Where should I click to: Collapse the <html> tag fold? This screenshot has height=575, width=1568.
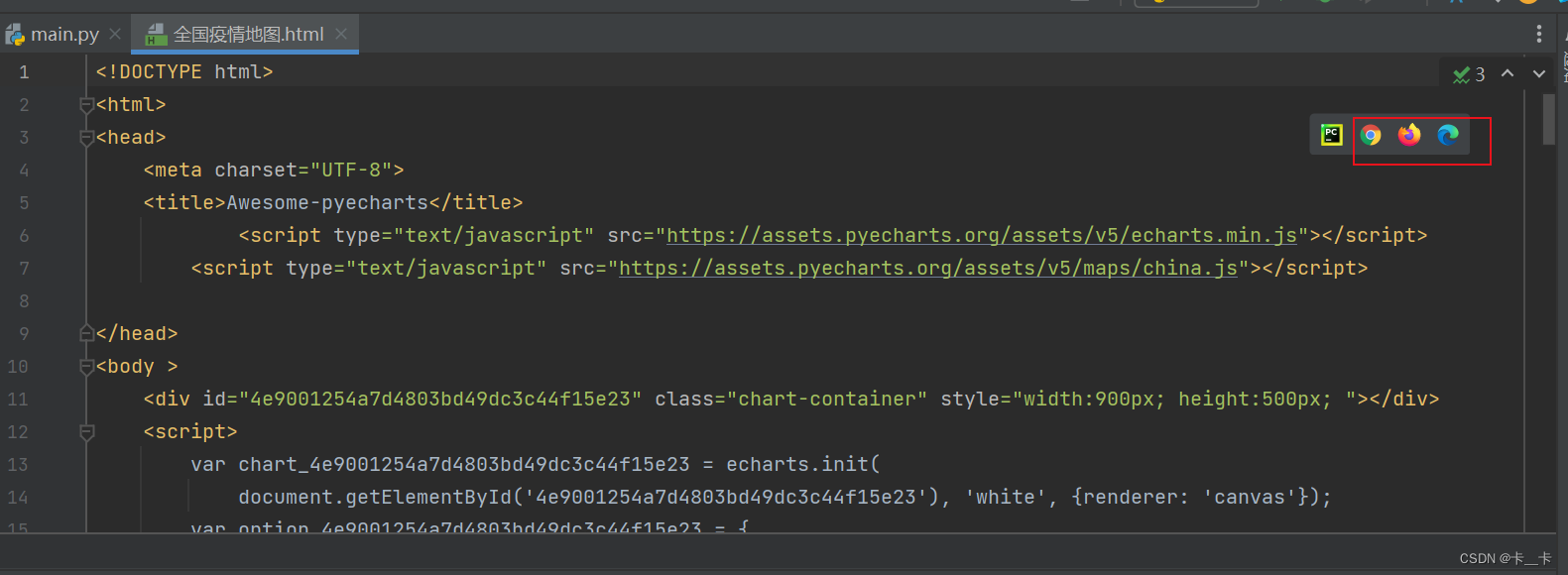click(x=86, y=105)
